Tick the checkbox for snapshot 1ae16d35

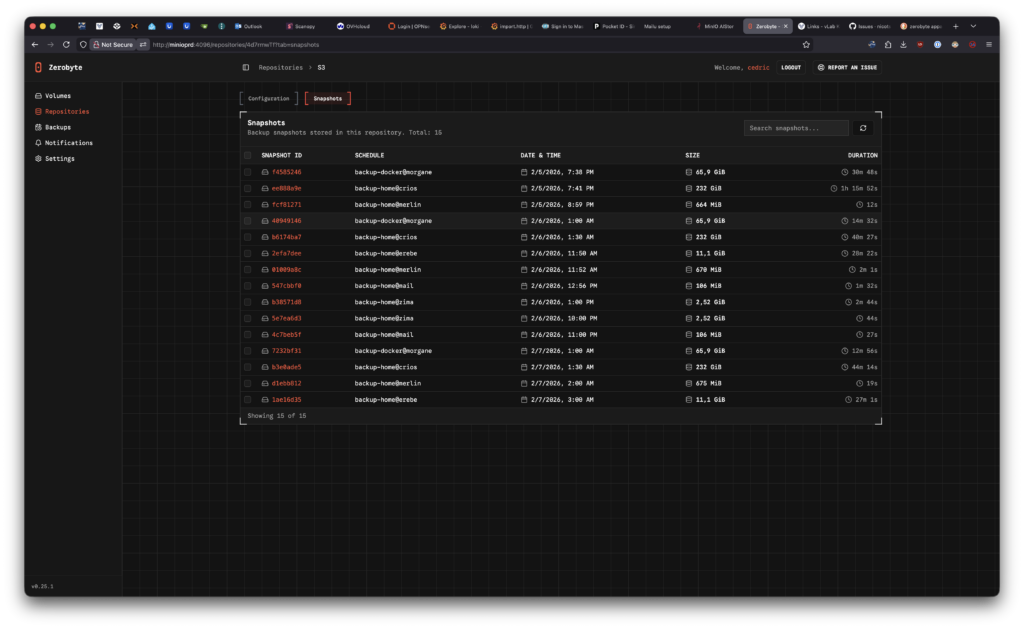tap(248, 399)
